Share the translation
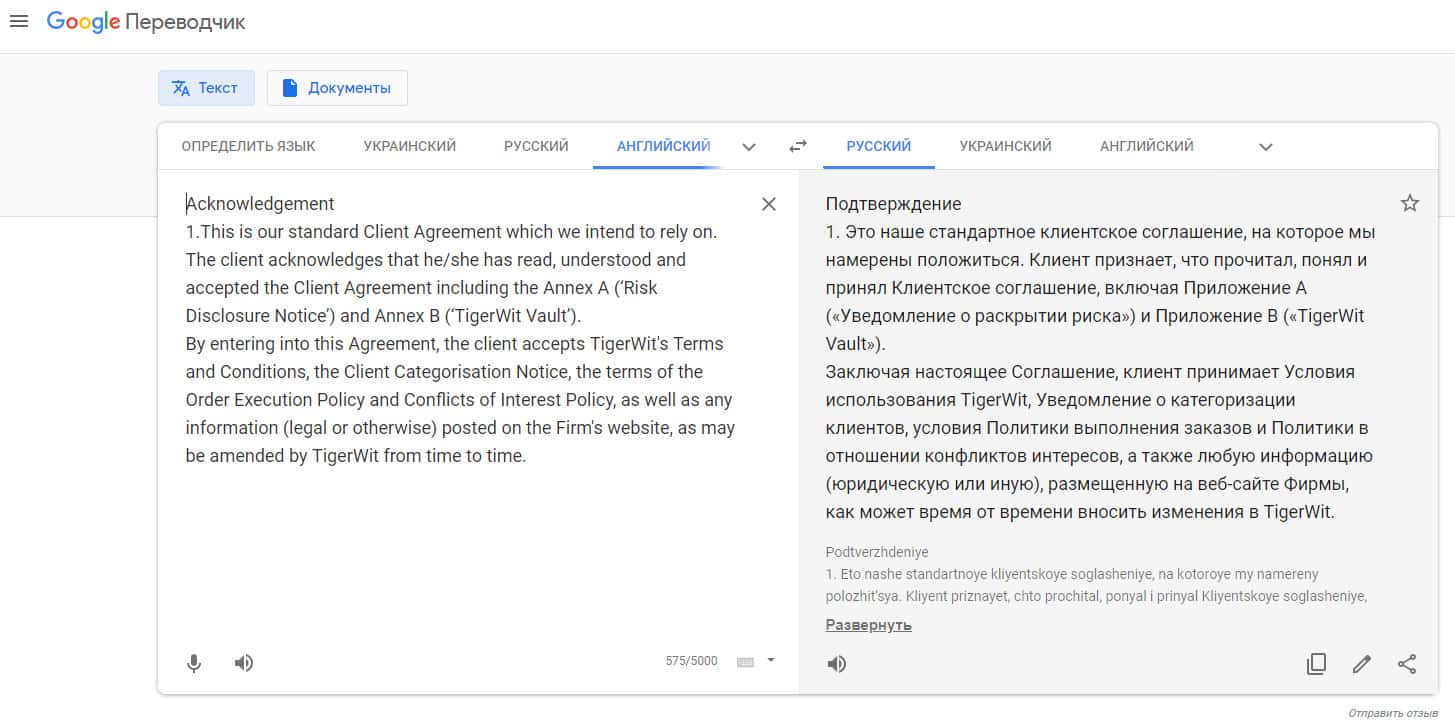 click(x=1407, y=664)
